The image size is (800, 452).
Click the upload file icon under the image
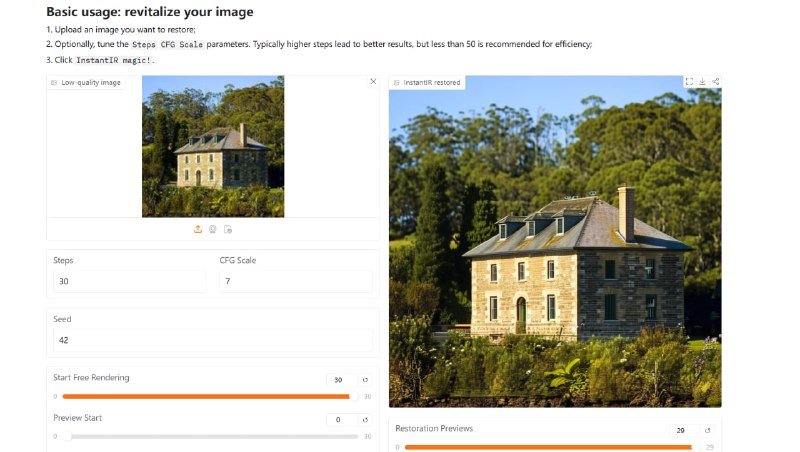[x=198, y=229]
